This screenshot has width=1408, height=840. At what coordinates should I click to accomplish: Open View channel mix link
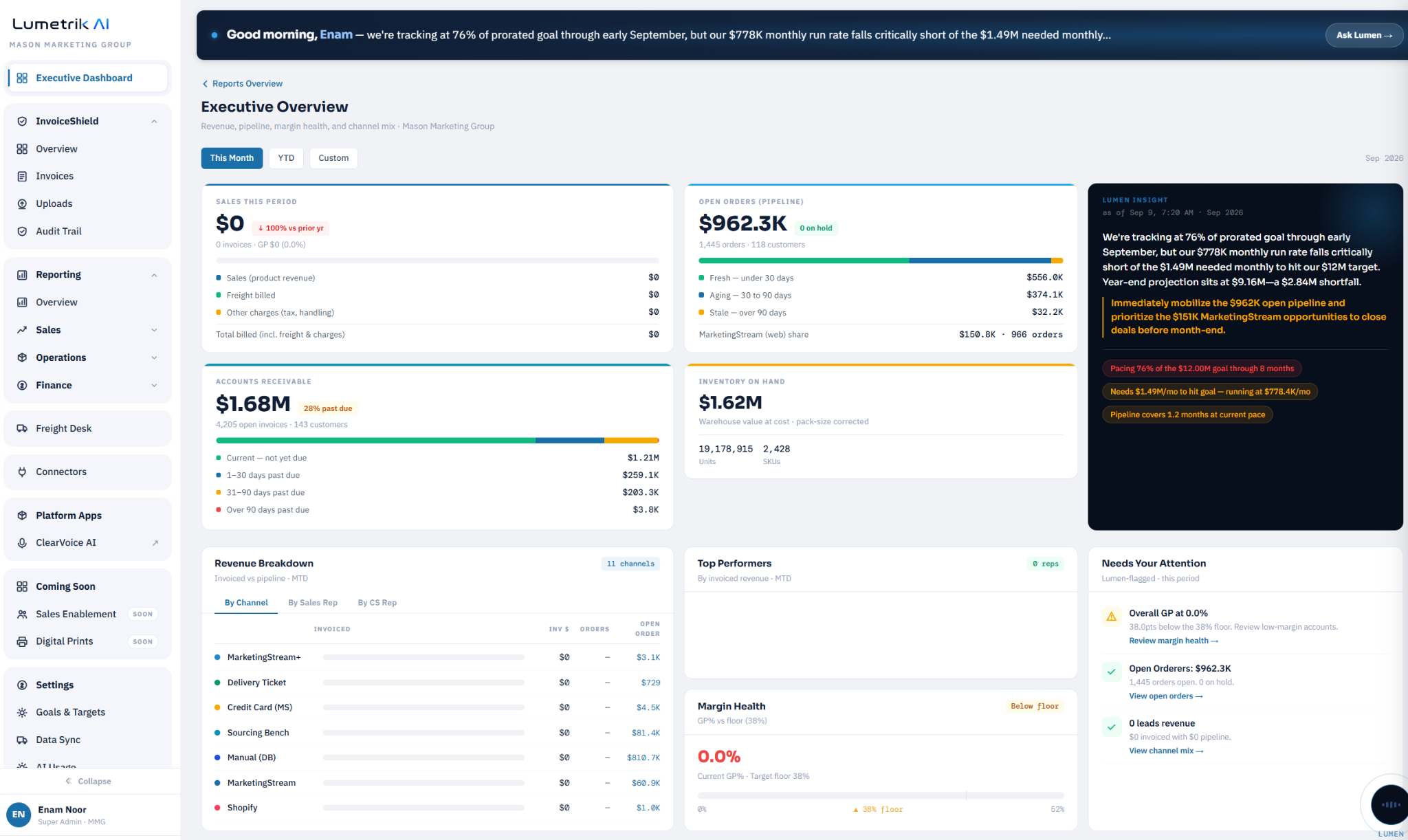pos(1166,751)
